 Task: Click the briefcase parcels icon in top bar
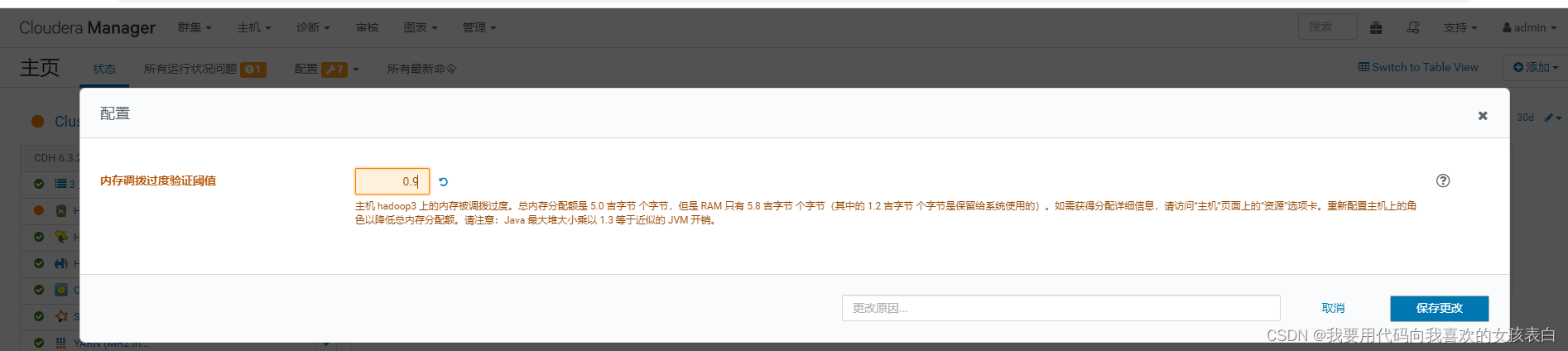(1376, 27)
